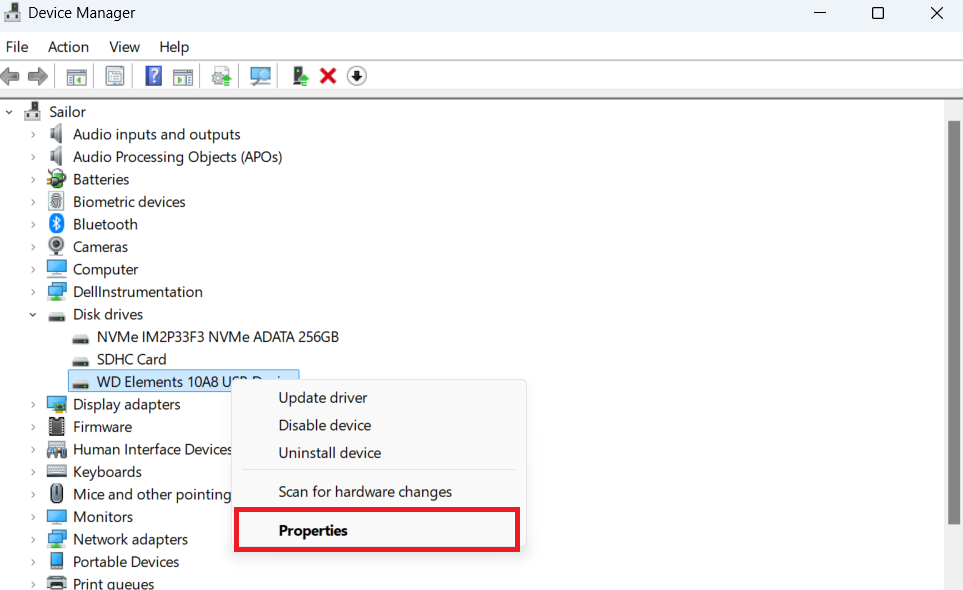Select the Print queues label
Viewport: 963px width, 590px height.
(114, 583)
